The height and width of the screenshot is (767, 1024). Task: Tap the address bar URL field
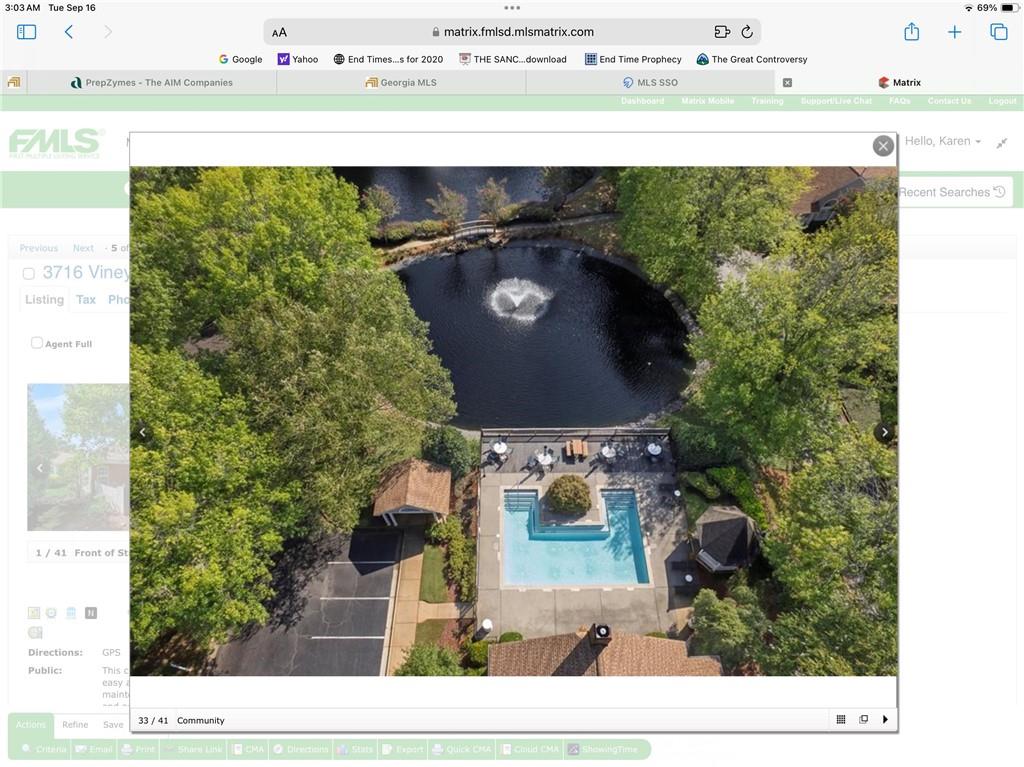tap(512, 32)
